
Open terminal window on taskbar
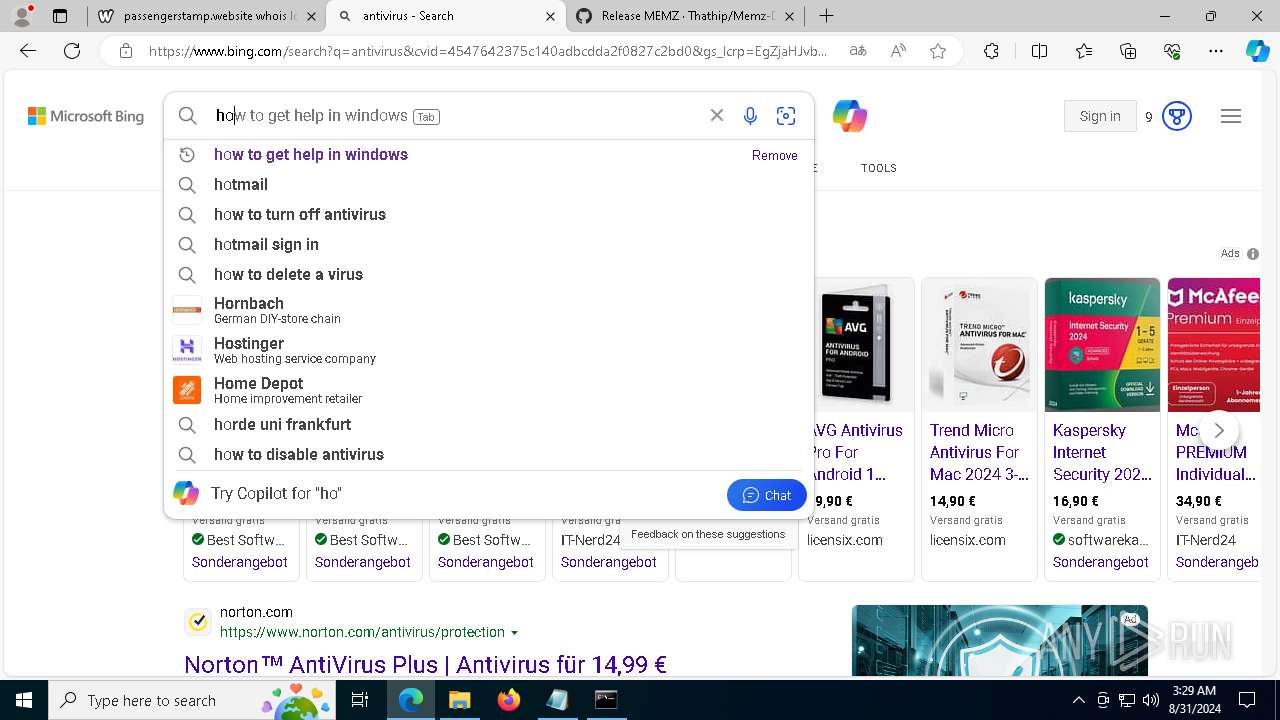click(606, 700)
